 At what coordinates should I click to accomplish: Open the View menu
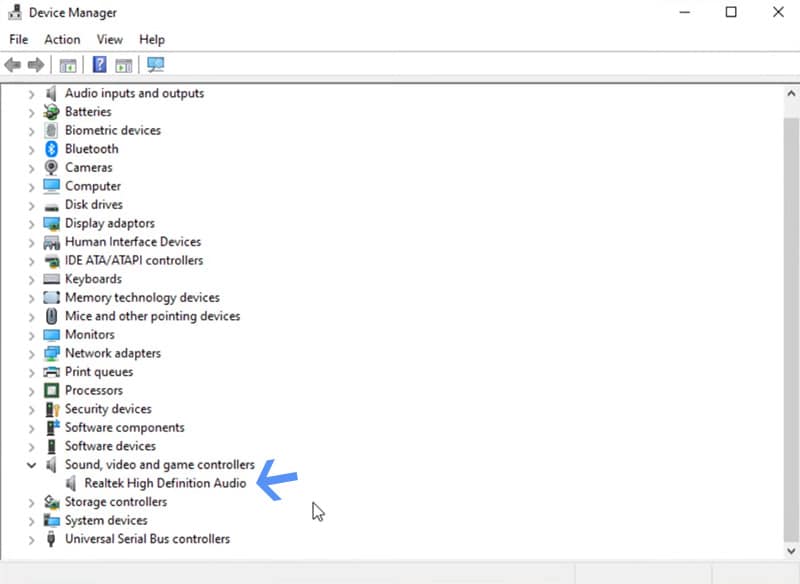(x=109, y=39)
